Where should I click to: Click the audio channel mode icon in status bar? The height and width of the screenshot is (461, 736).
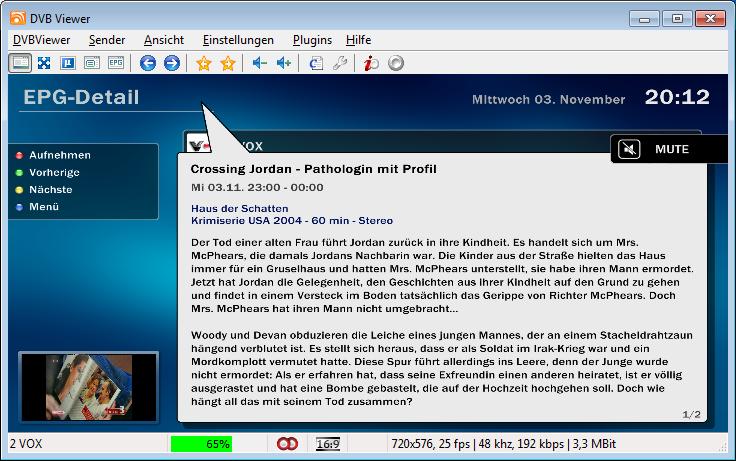click(x=287, y=444)
